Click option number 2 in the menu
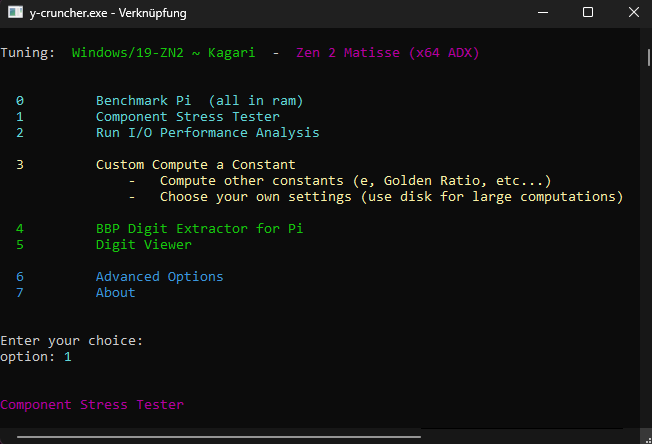 pyautogui.click(x=20, y=133)
